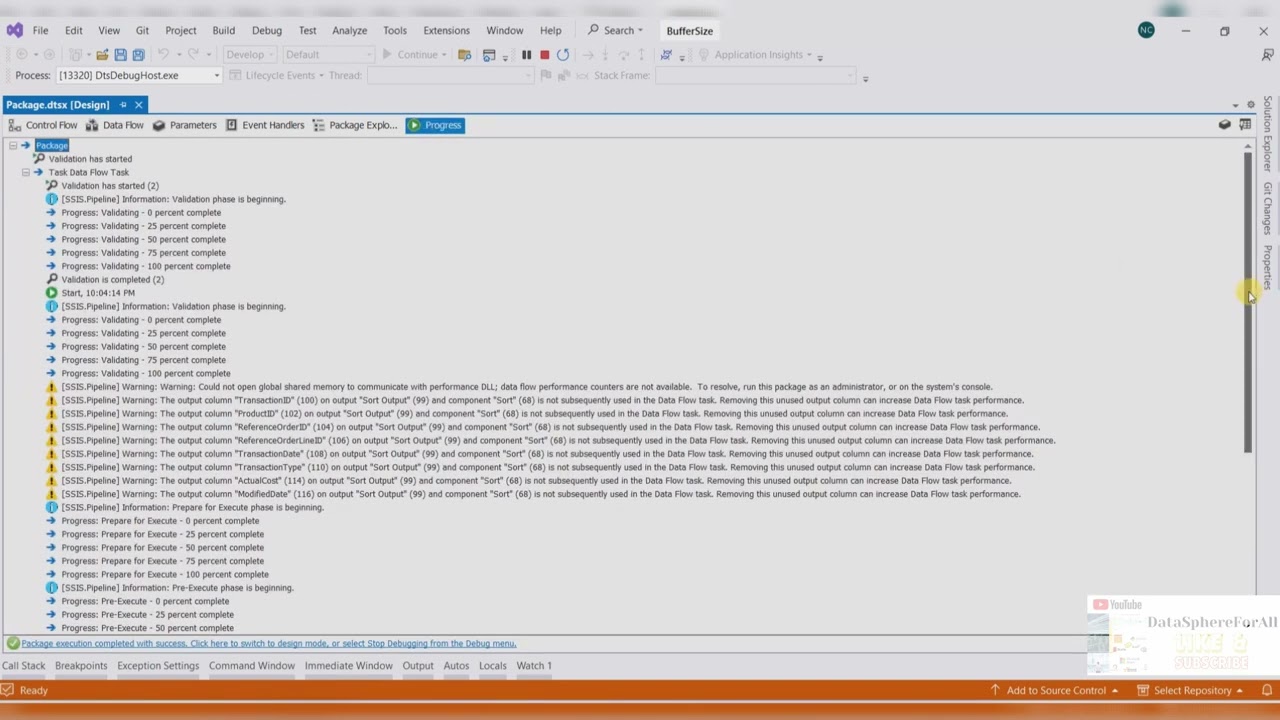The height and width of the screenshot is (720, 1280).
Task: Select the Package.dtsx [Design] tab
Action: [58, 105]
